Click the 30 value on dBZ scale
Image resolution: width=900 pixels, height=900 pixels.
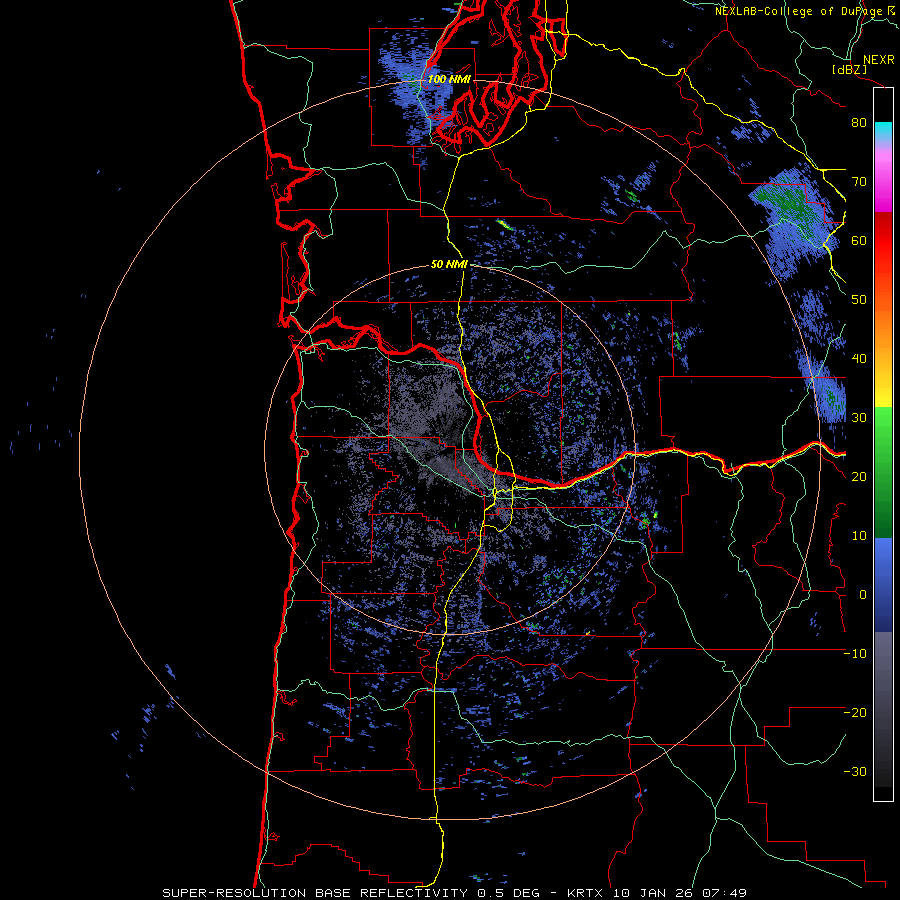pyautogui.click(x=859, y=418)
